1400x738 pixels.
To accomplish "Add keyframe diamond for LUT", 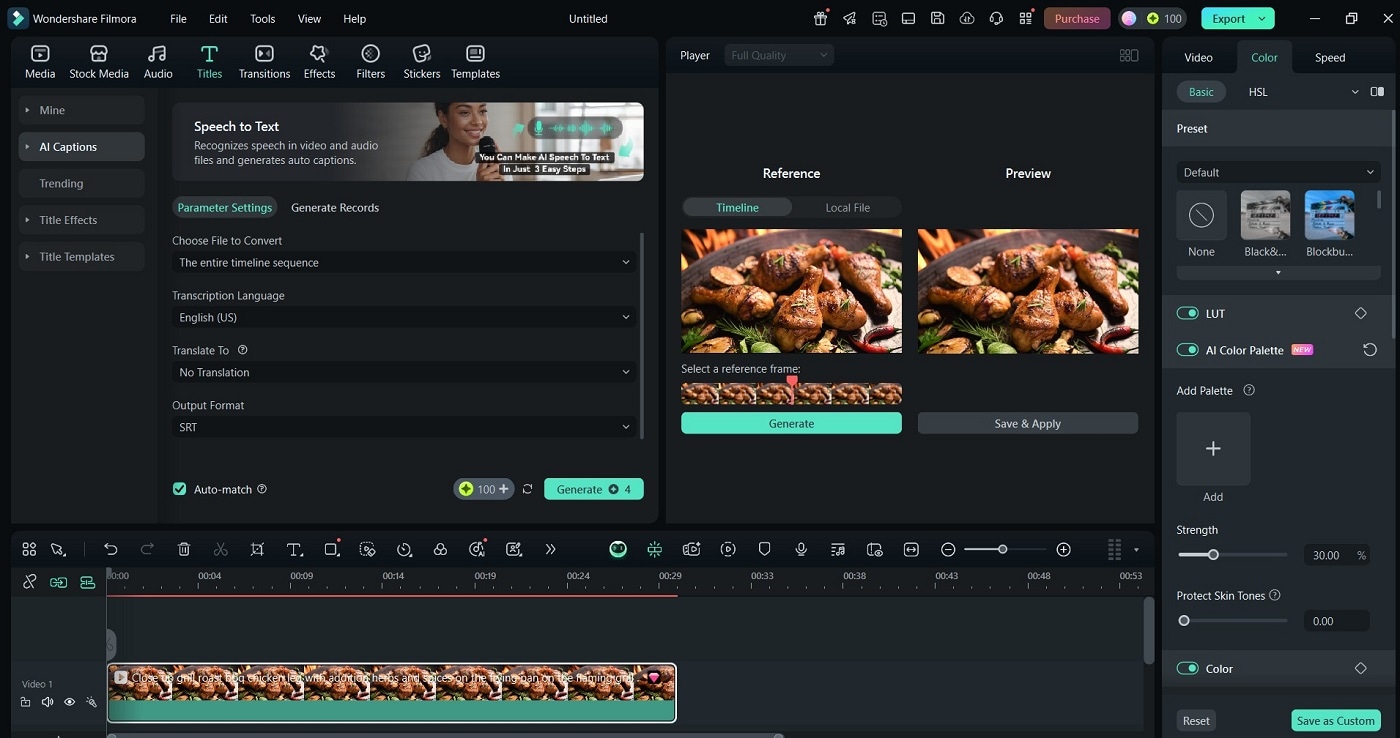I will (x=1360, y=313).
